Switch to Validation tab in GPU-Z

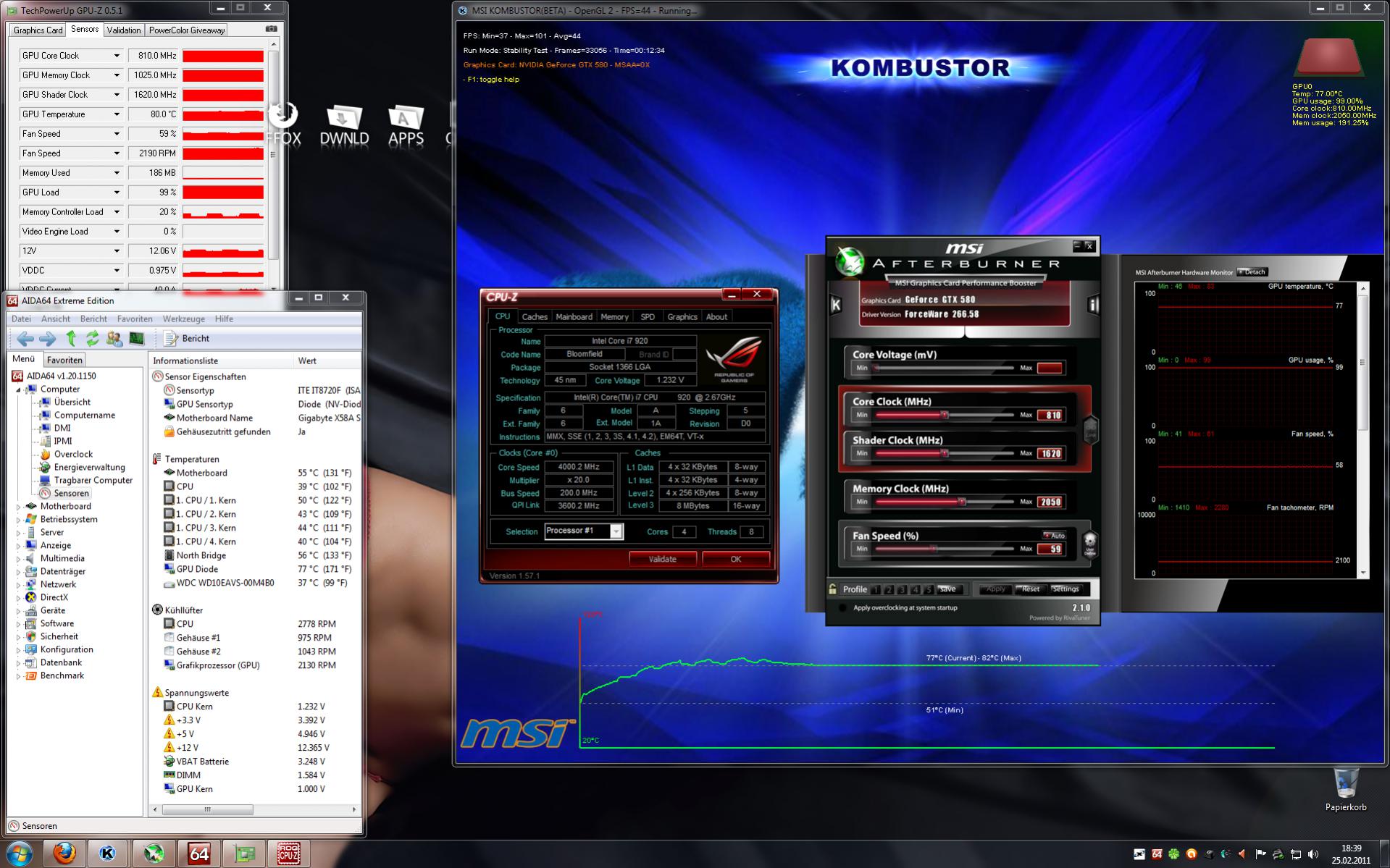click(x=124, y=30)
